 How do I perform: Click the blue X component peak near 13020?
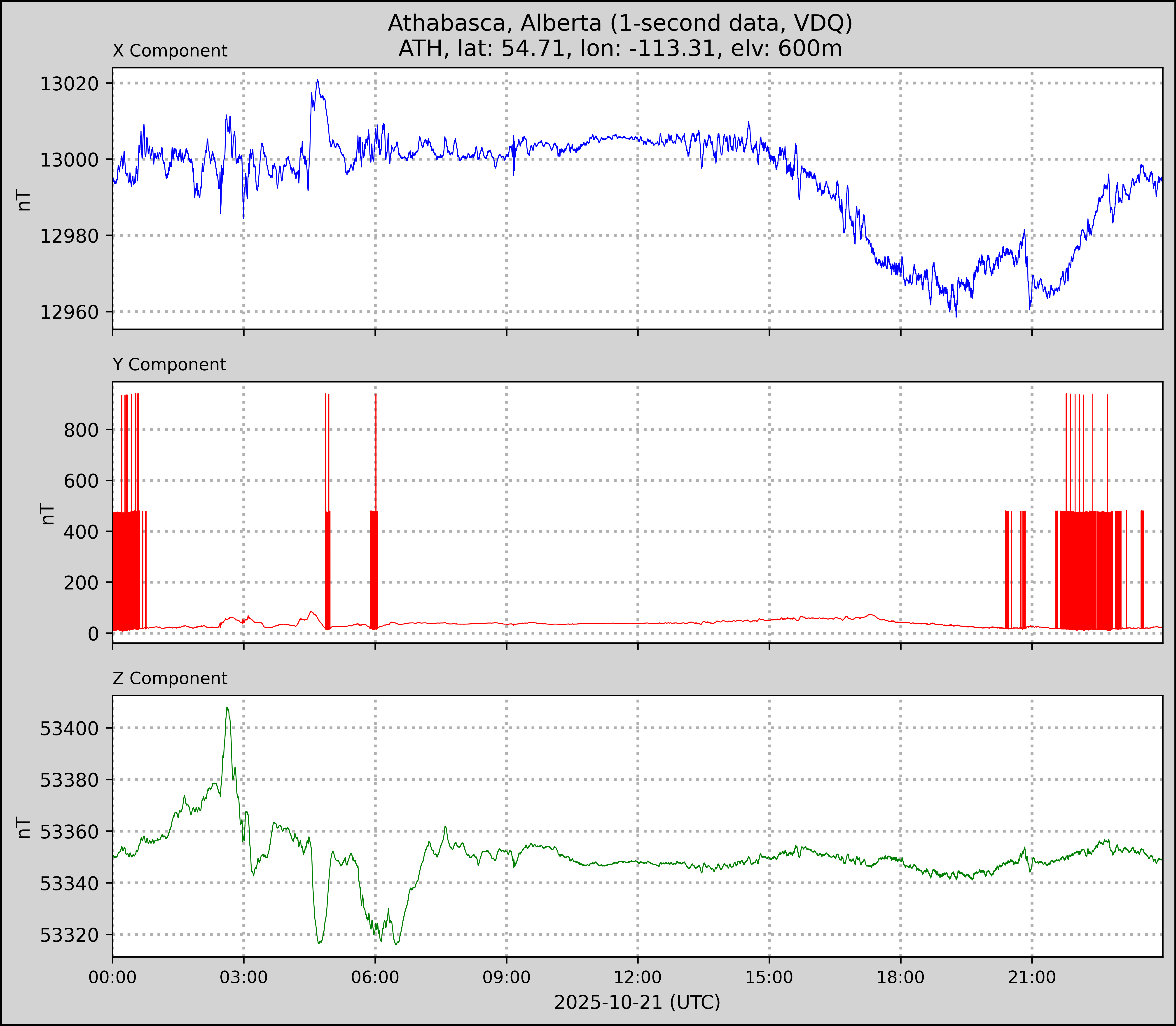click(318, 81)
